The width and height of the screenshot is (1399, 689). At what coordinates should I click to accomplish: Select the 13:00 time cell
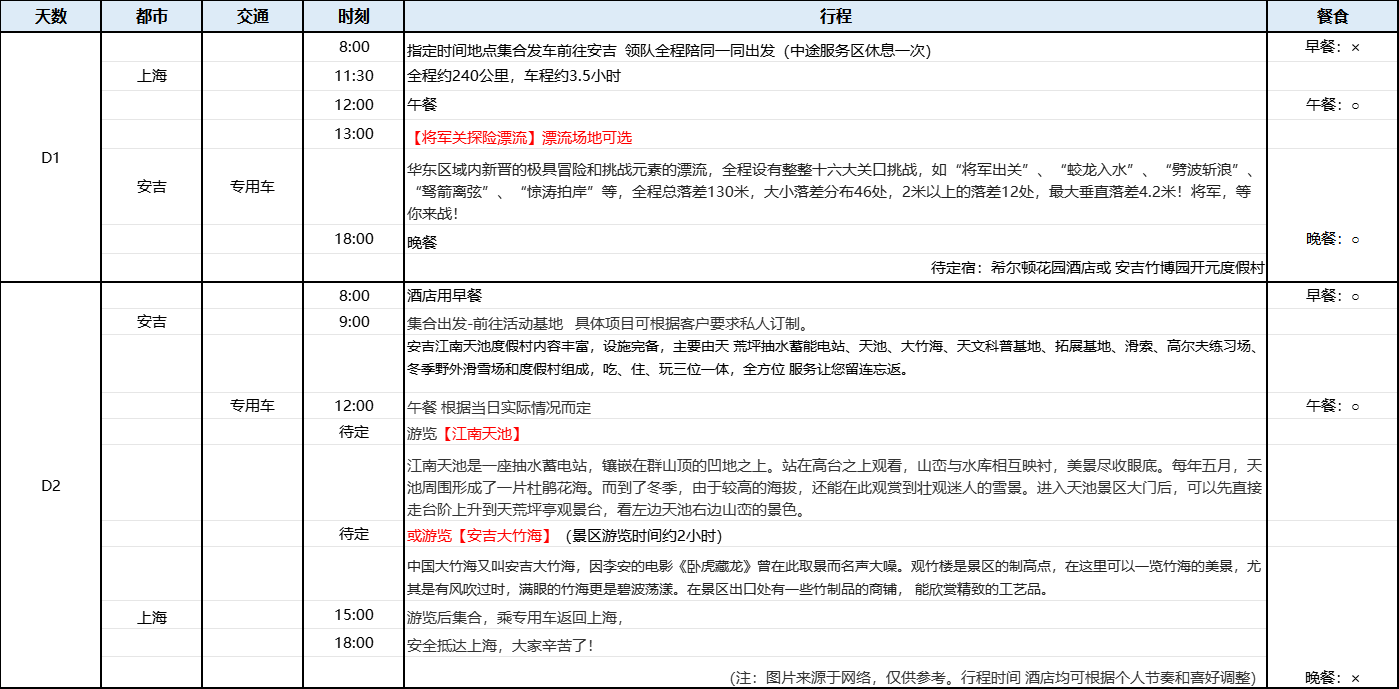[x=354, y=134]
